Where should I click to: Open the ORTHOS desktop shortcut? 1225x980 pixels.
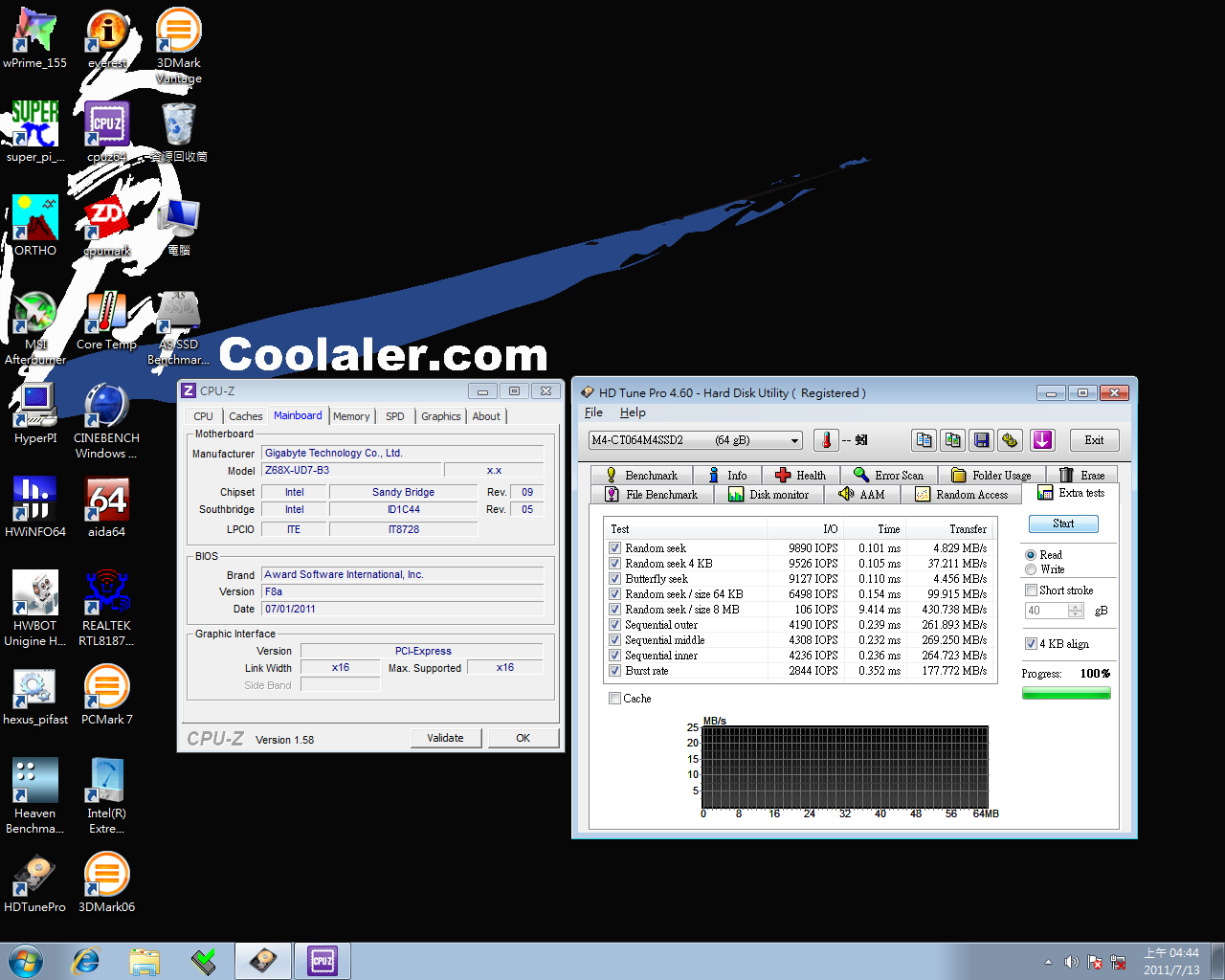[x=35, y=226]
